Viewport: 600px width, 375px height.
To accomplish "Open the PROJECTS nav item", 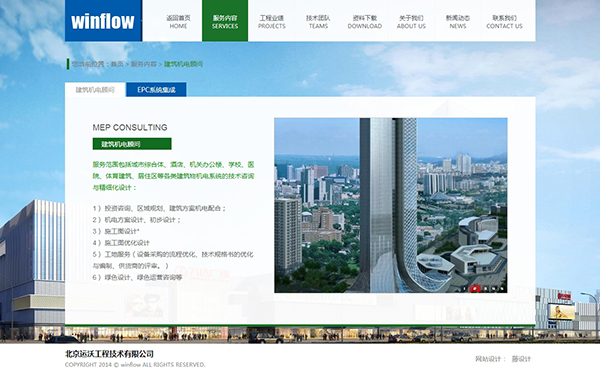I will click(x=272, y=22).
